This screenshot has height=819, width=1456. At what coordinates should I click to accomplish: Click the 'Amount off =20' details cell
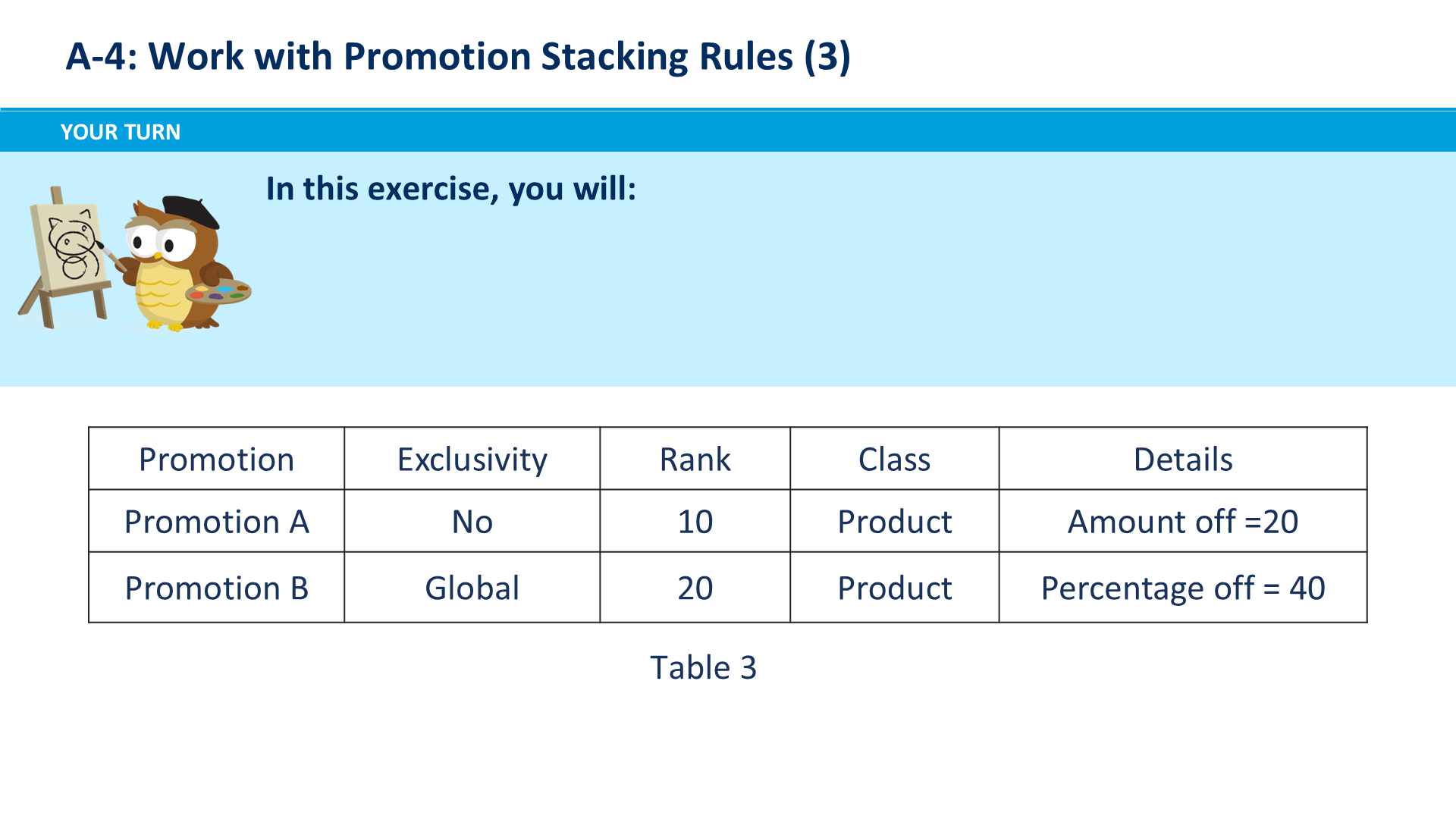point(1183,521)
